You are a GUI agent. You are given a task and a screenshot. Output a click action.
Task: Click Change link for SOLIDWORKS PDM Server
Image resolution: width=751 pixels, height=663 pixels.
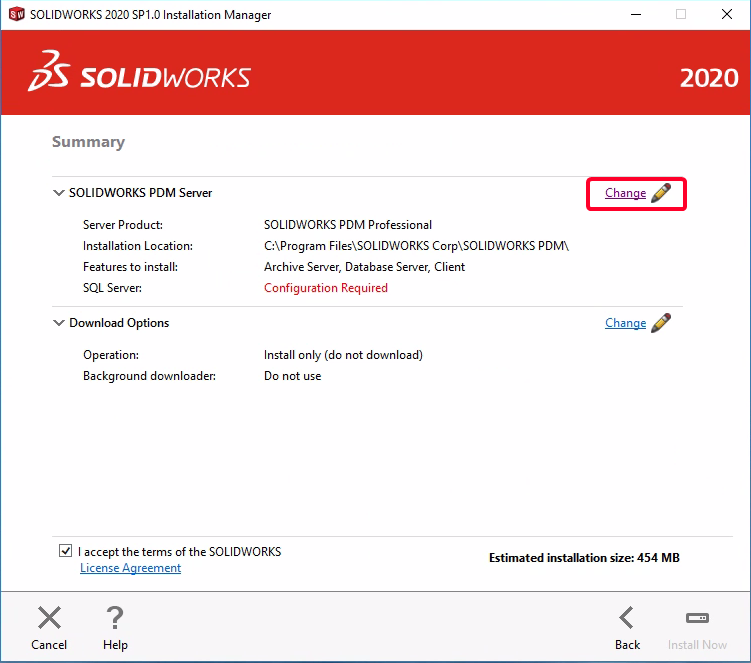click(x=625, y=193)
